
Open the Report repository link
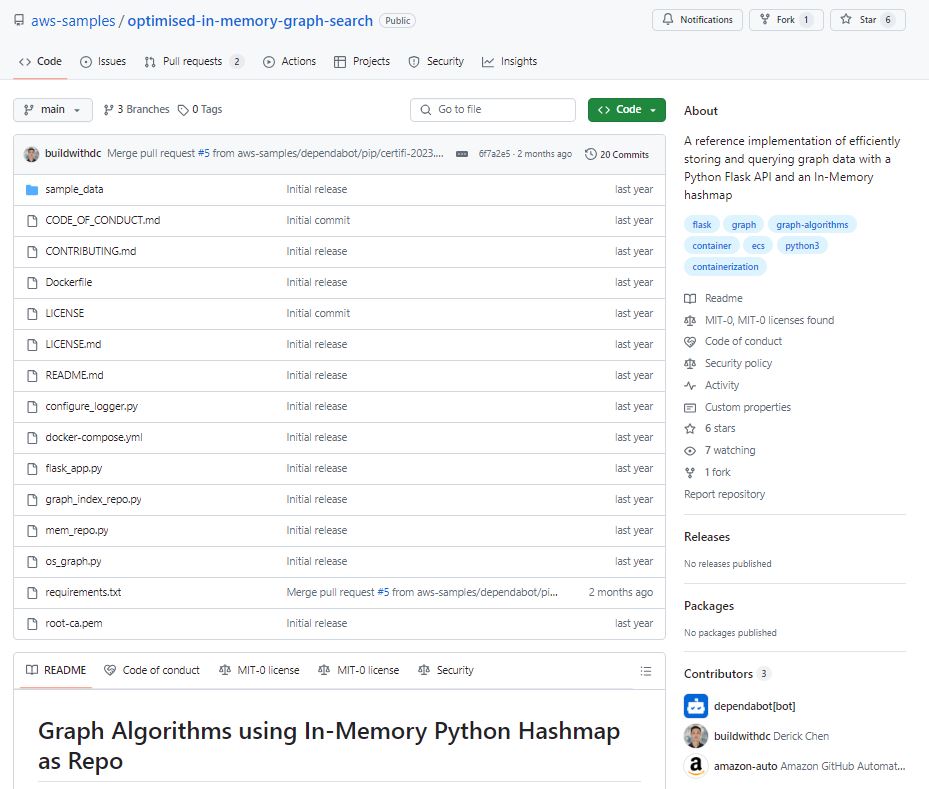coord(725,495)
